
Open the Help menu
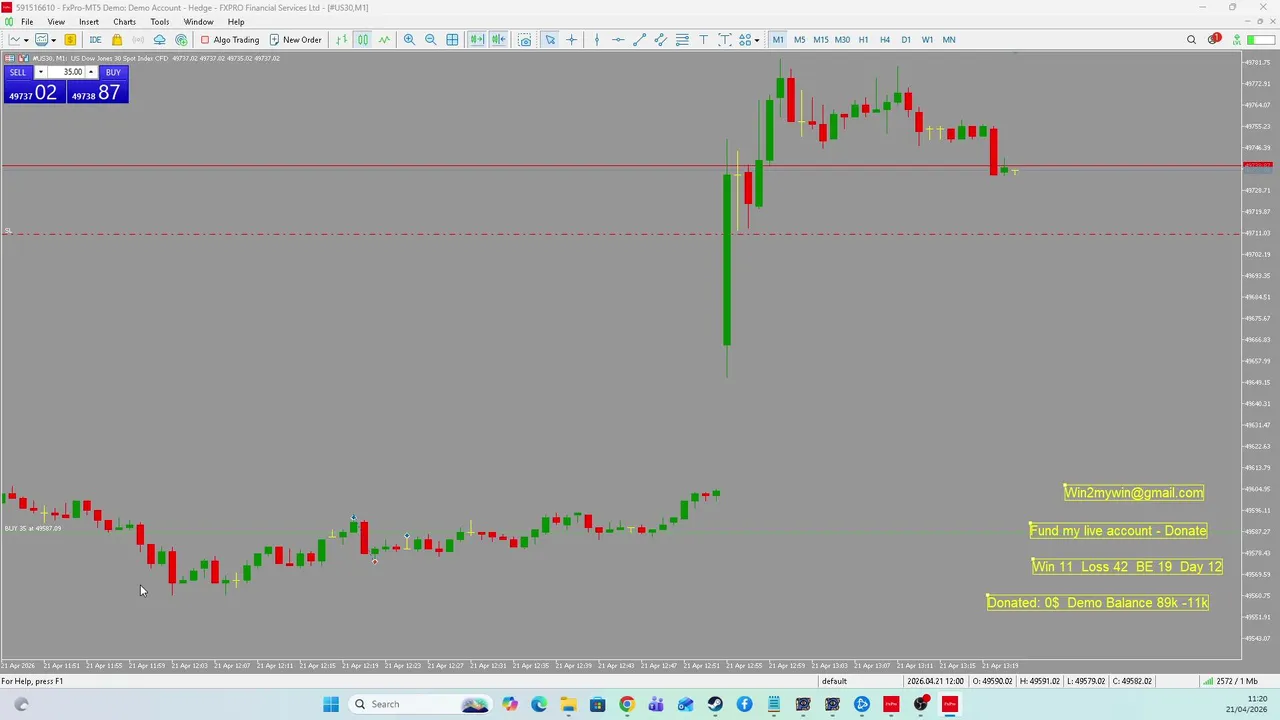236,22
